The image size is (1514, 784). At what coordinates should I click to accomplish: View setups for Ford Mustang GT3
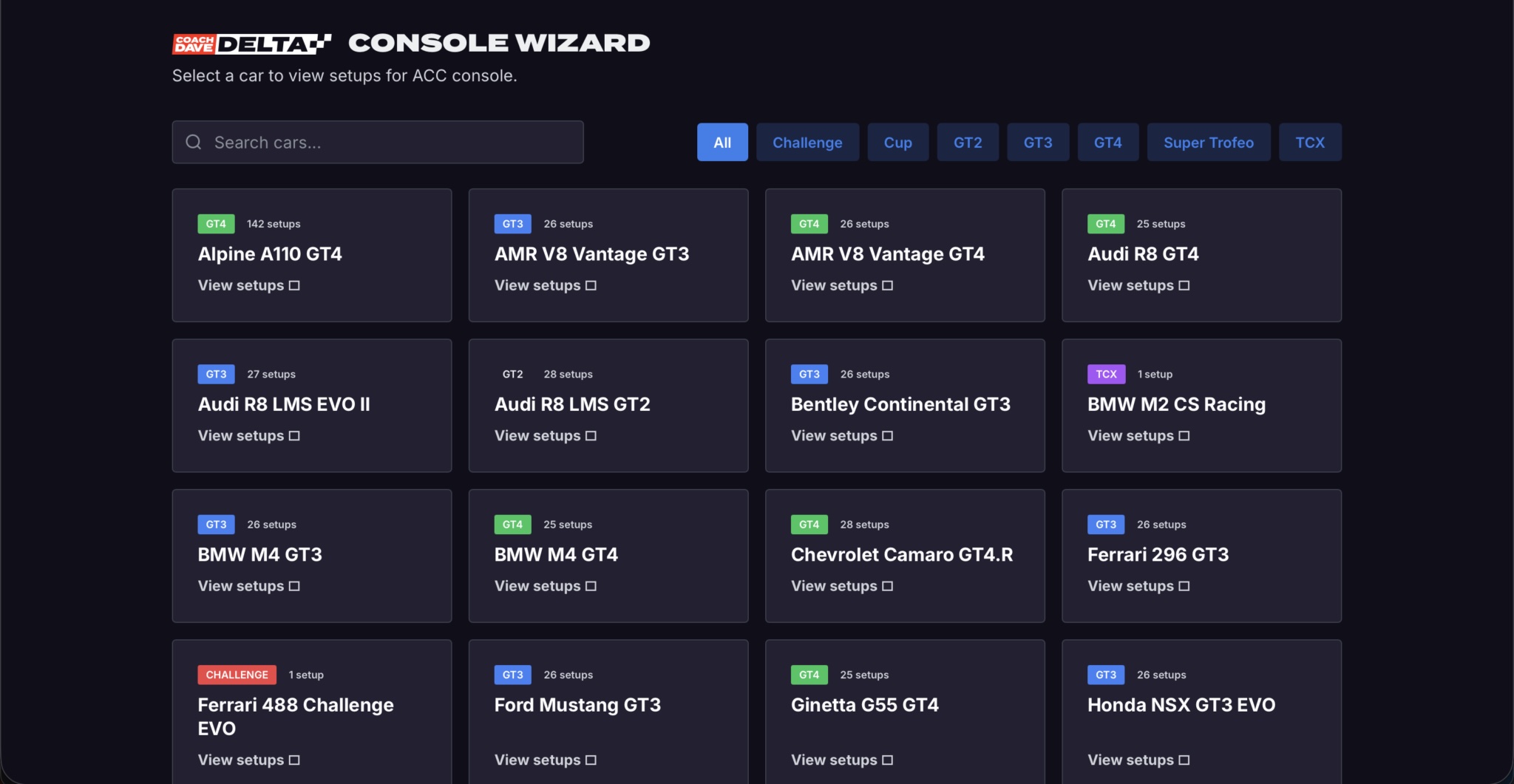pos(545,760)
